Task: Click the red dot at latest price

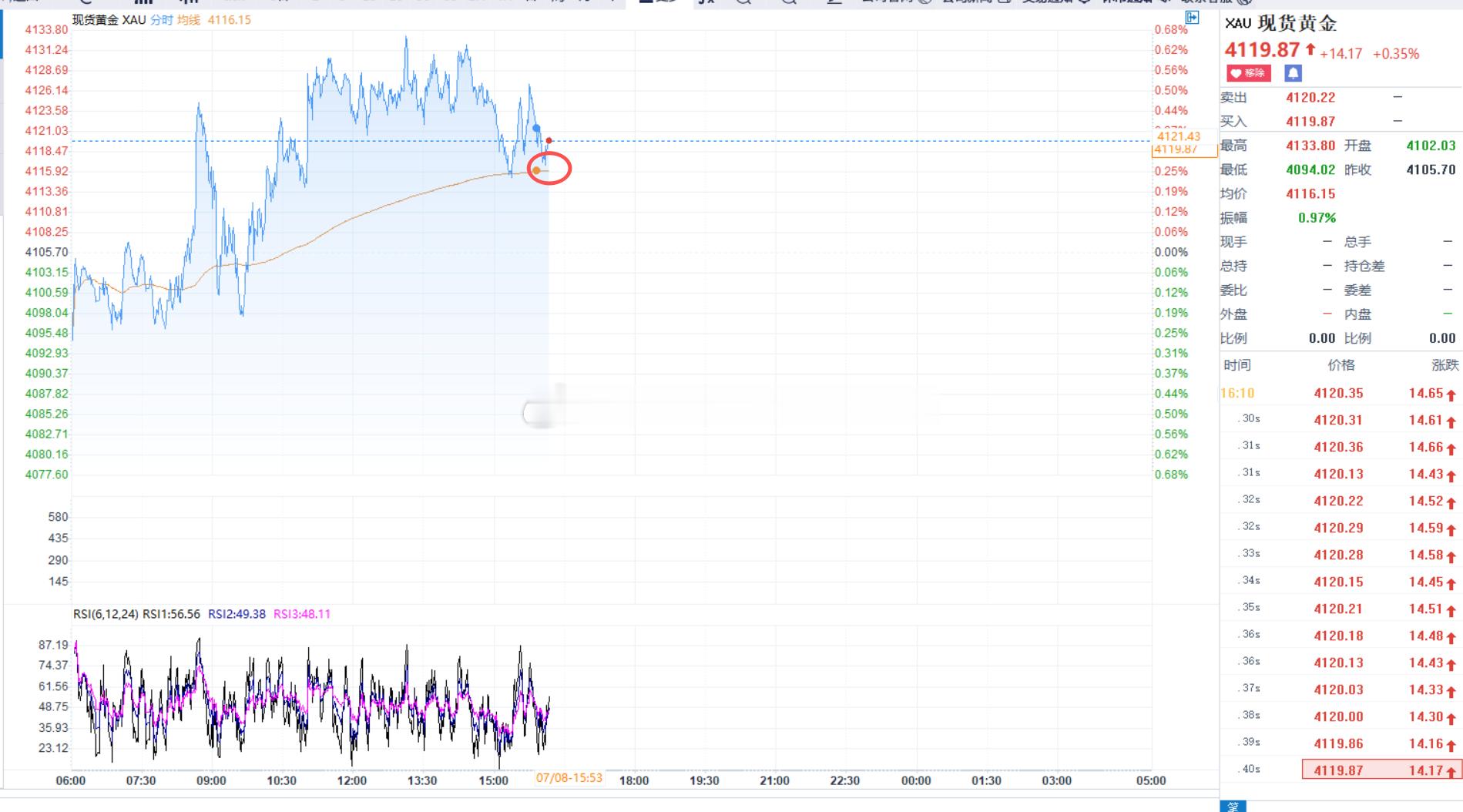Action: point(549,140)
